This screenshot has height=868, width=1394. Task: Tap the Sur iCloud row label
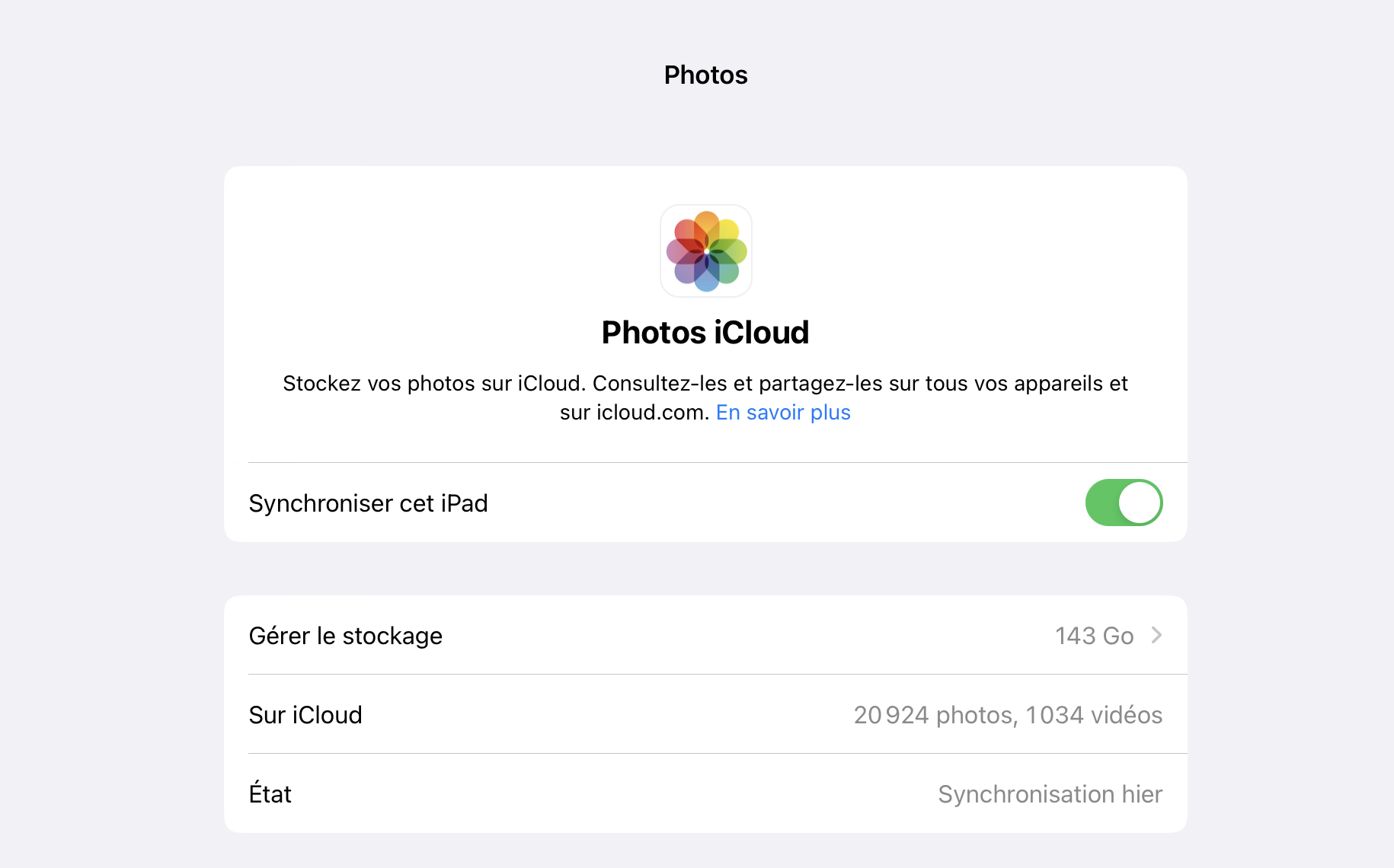pos(305,715)
